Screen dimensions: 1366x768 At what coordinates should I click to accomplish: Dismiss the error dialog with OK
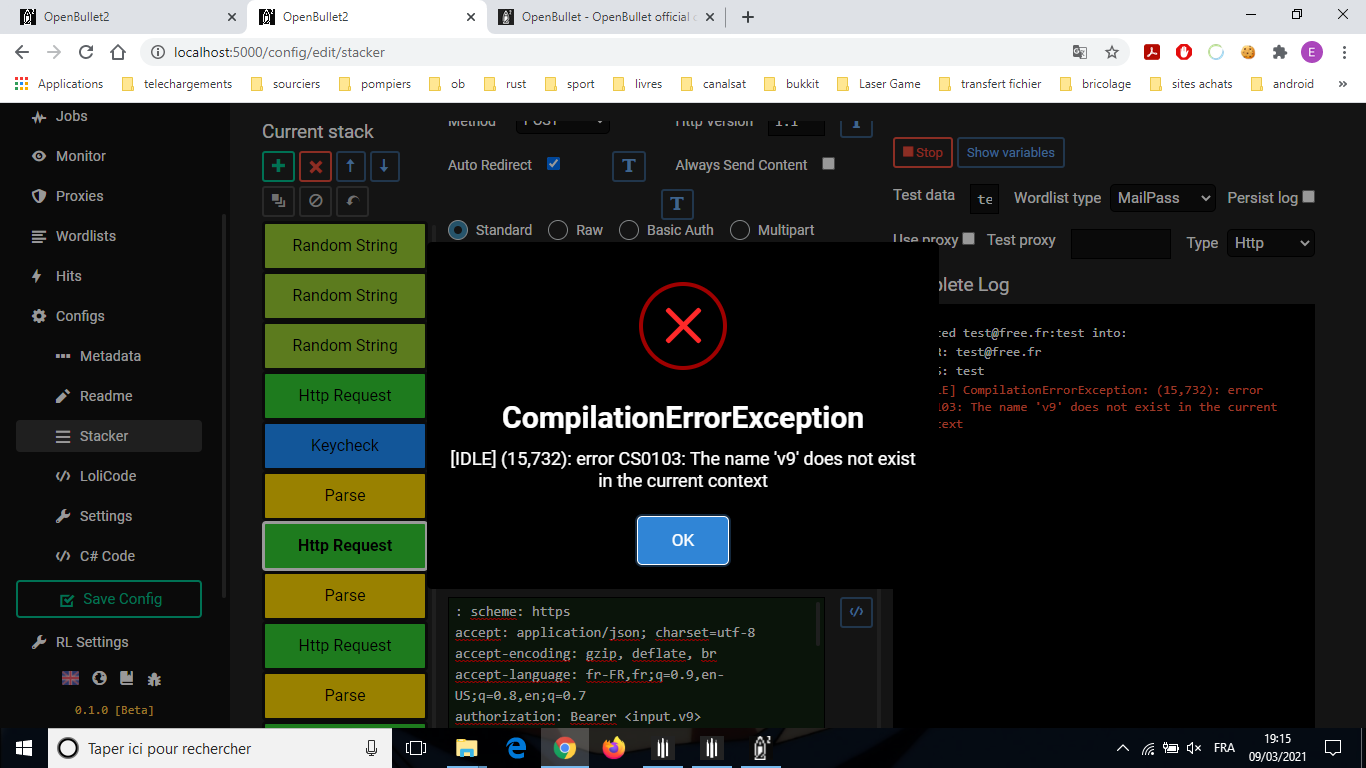pyautogui.click(x=683, y=540)
